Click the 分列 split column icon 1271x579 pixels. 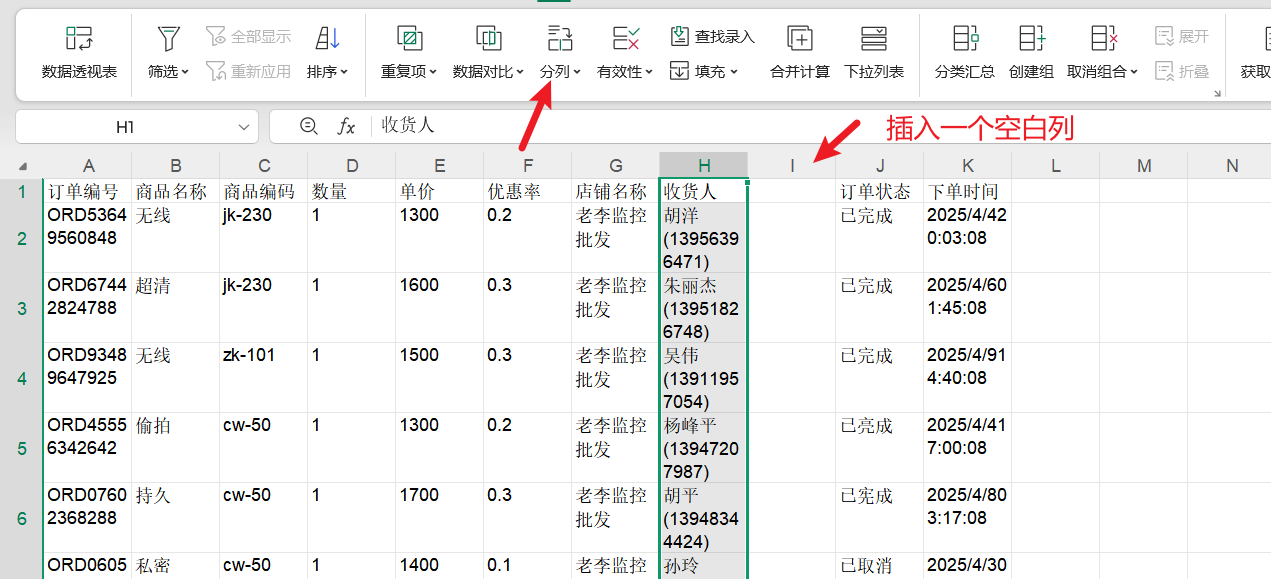560,40
